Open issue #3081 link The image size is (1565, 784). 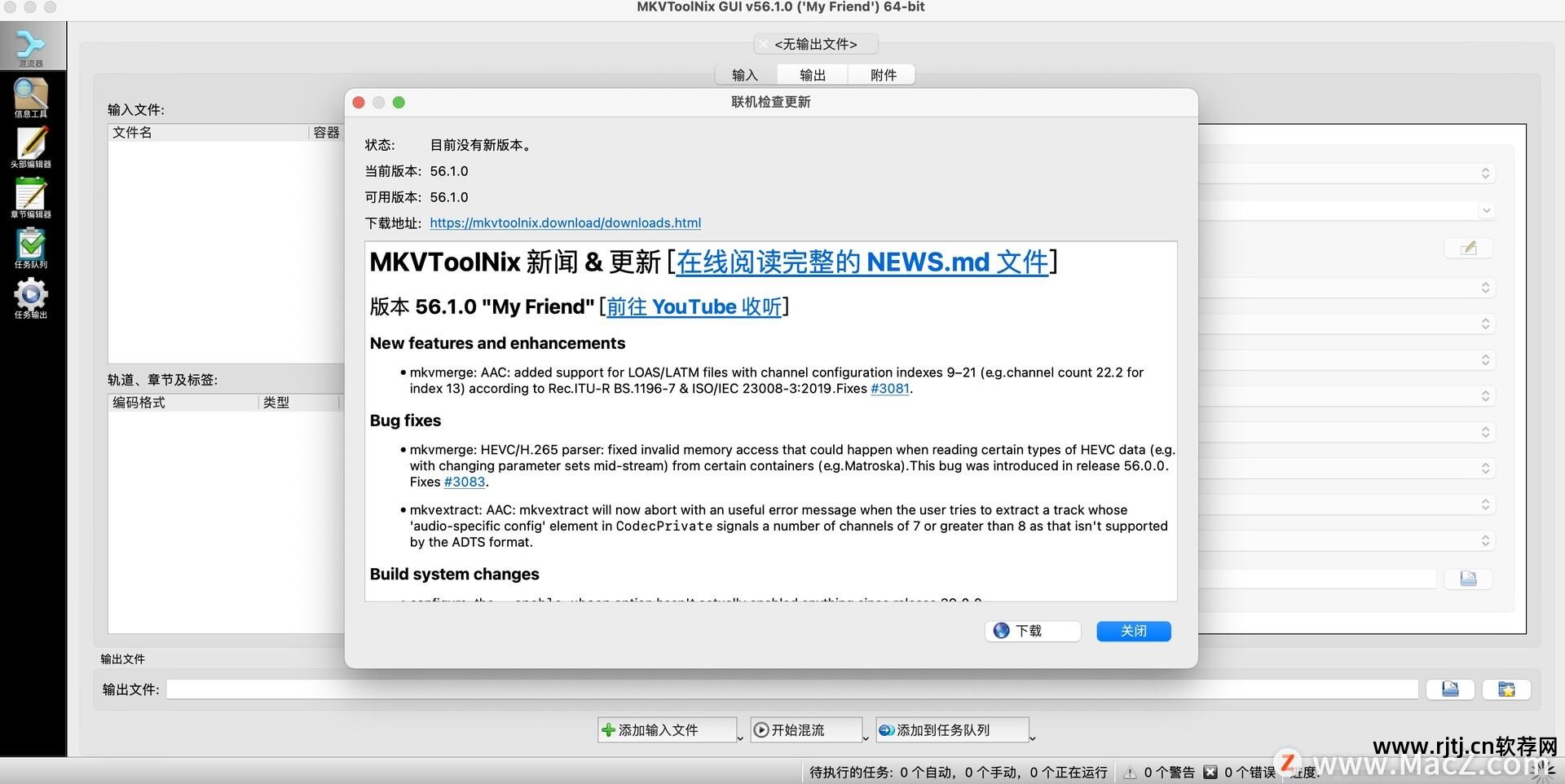pos(889,389)
